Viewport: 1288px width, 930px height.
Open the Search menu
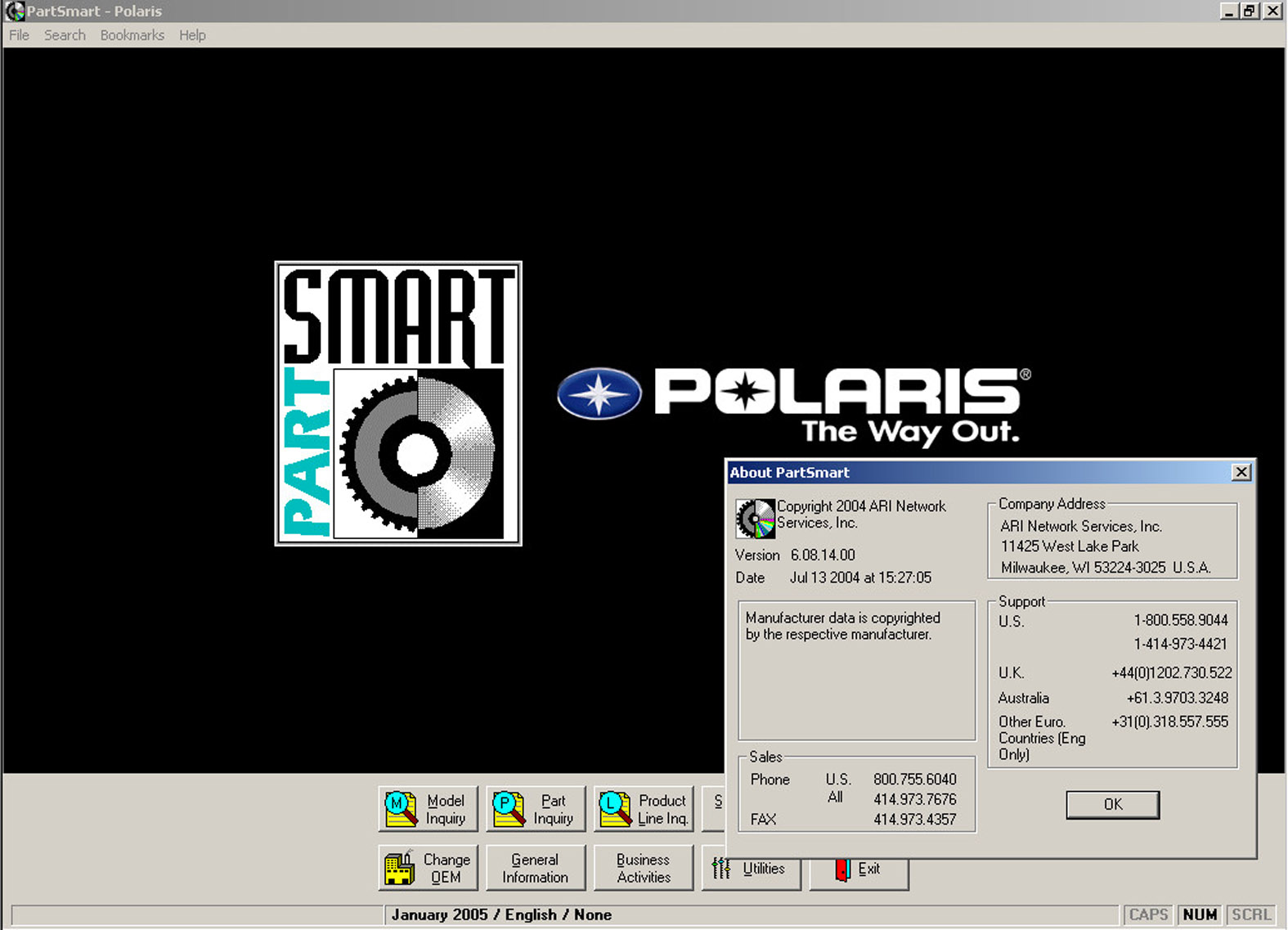65,35
